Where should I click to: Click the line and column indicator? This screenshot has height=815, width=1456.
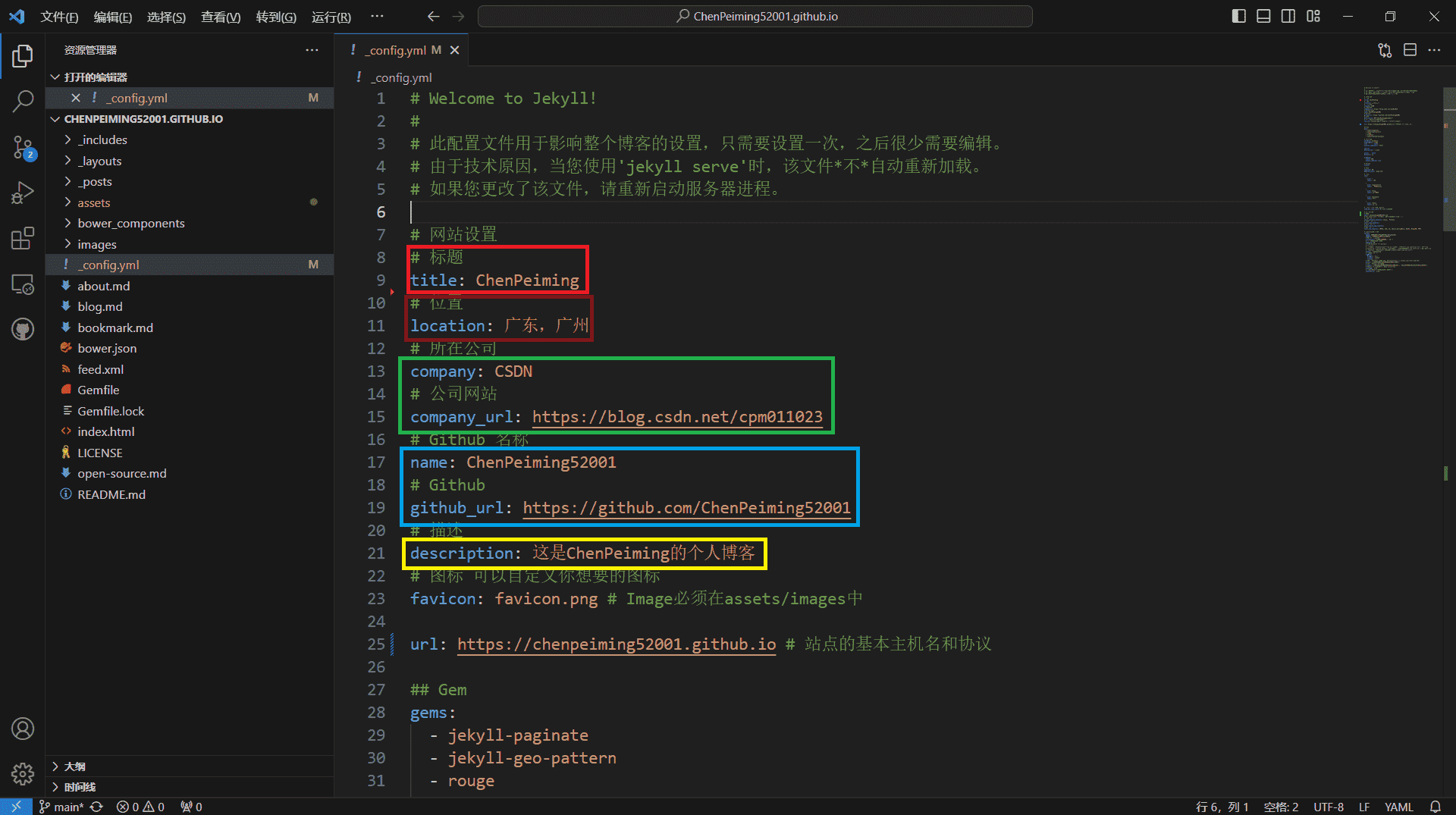[1222, 807]
